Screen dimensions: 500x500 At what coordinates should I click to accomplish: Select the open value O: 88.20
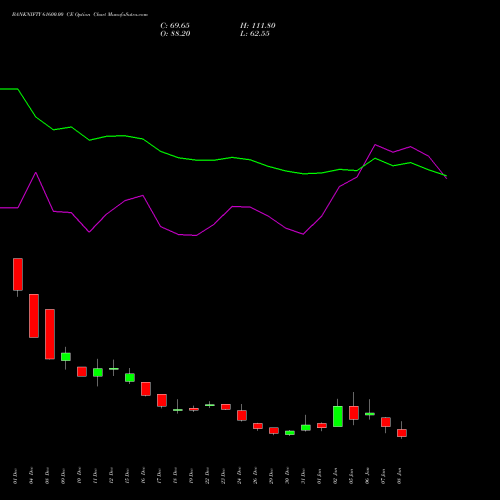coord(175,34)
